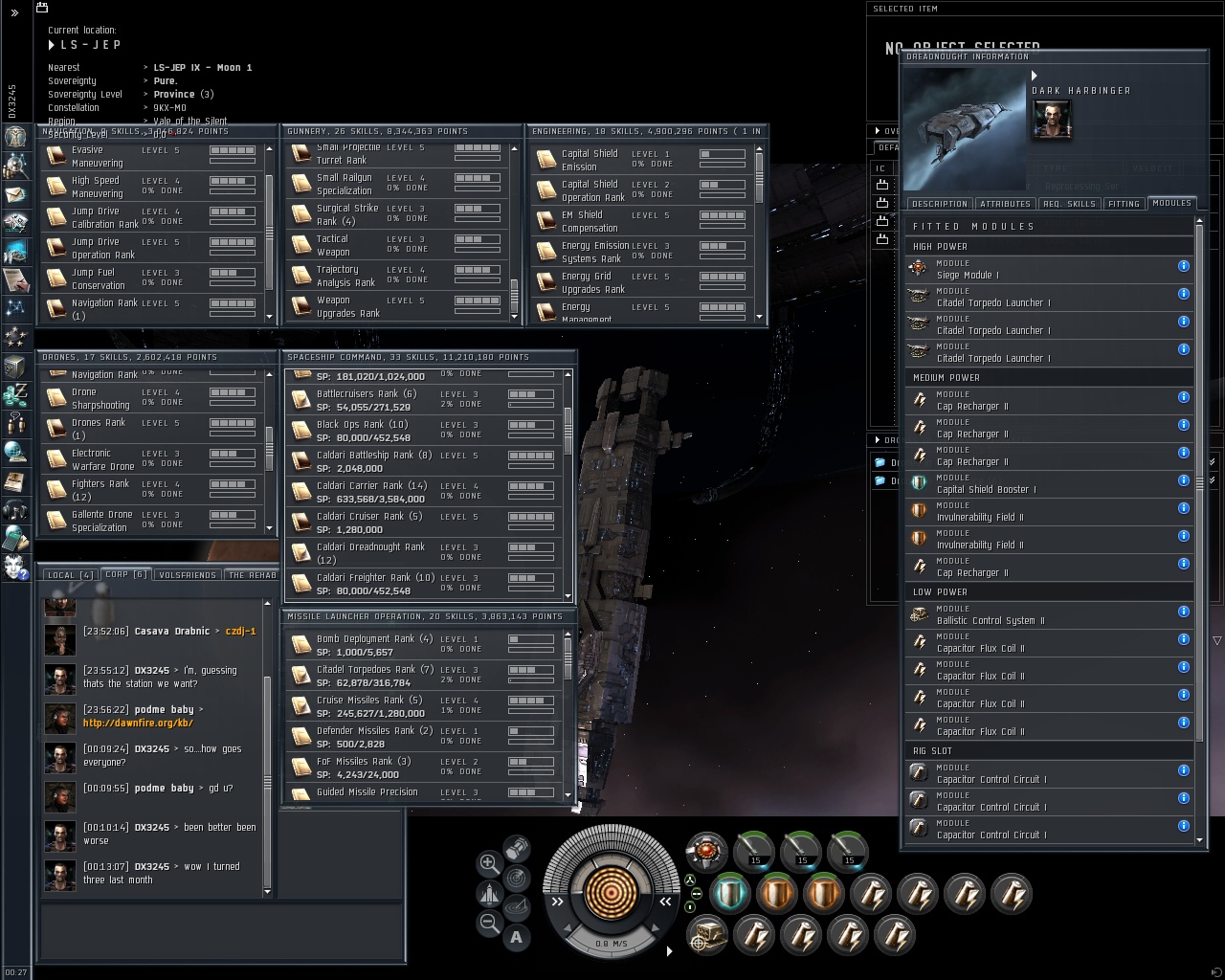
Task: Click the triangle on the right screen edge
Action: pos(1217,640)
